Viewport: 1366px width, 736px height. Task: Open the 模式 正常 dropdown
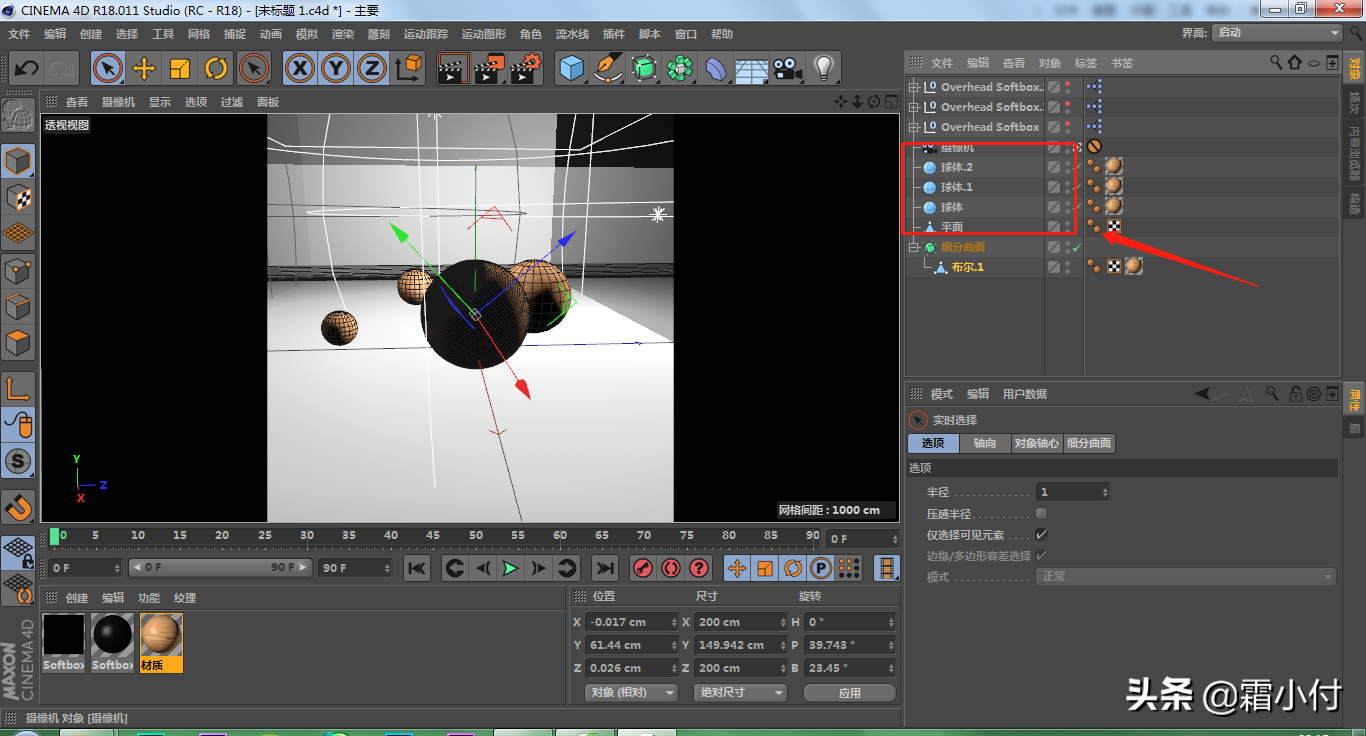tap(1186, 577)
